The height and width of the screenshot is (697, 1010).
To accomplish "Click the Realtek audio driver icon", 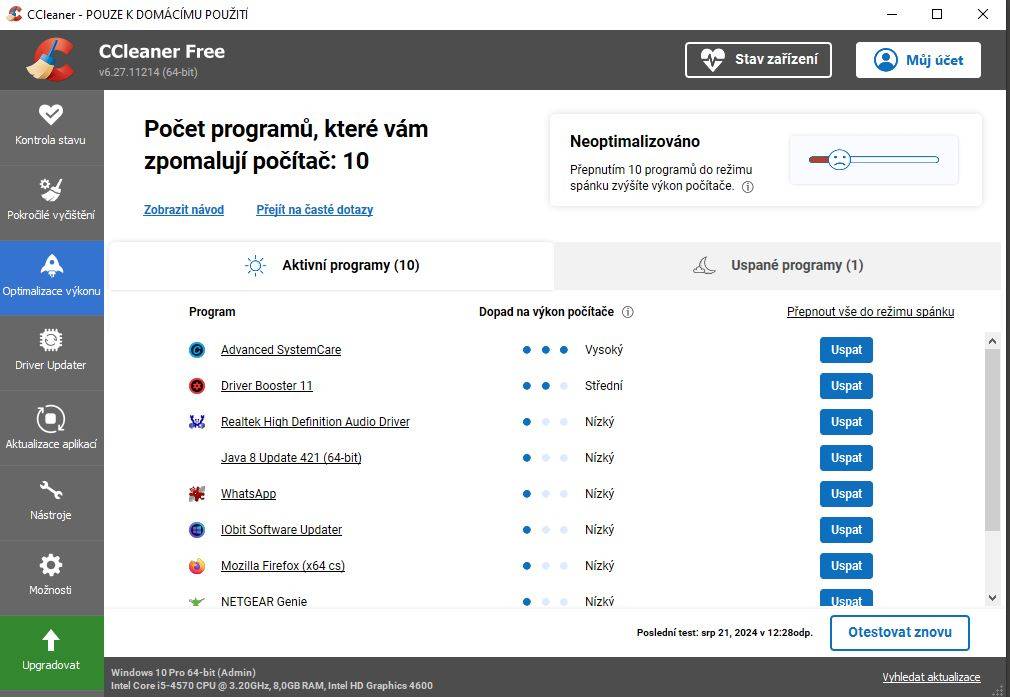I will 196,422.
